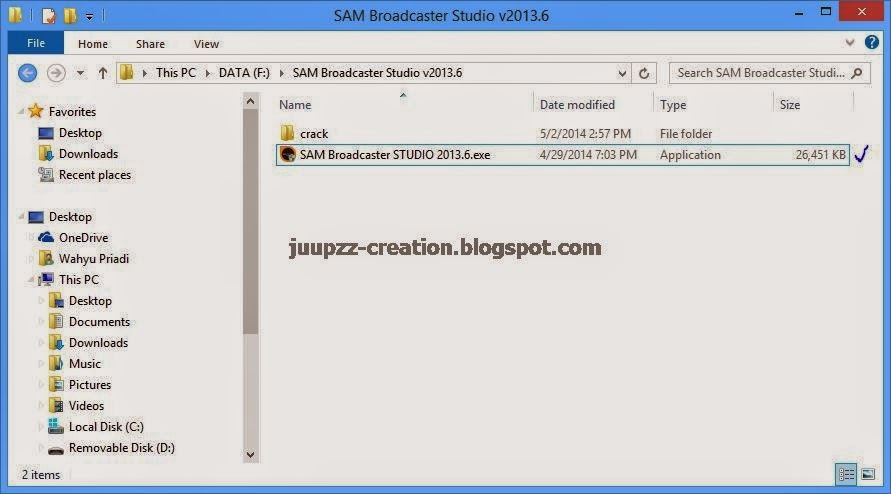
Task: Click This PC in address breadcrumb
Action: (176, 73)
